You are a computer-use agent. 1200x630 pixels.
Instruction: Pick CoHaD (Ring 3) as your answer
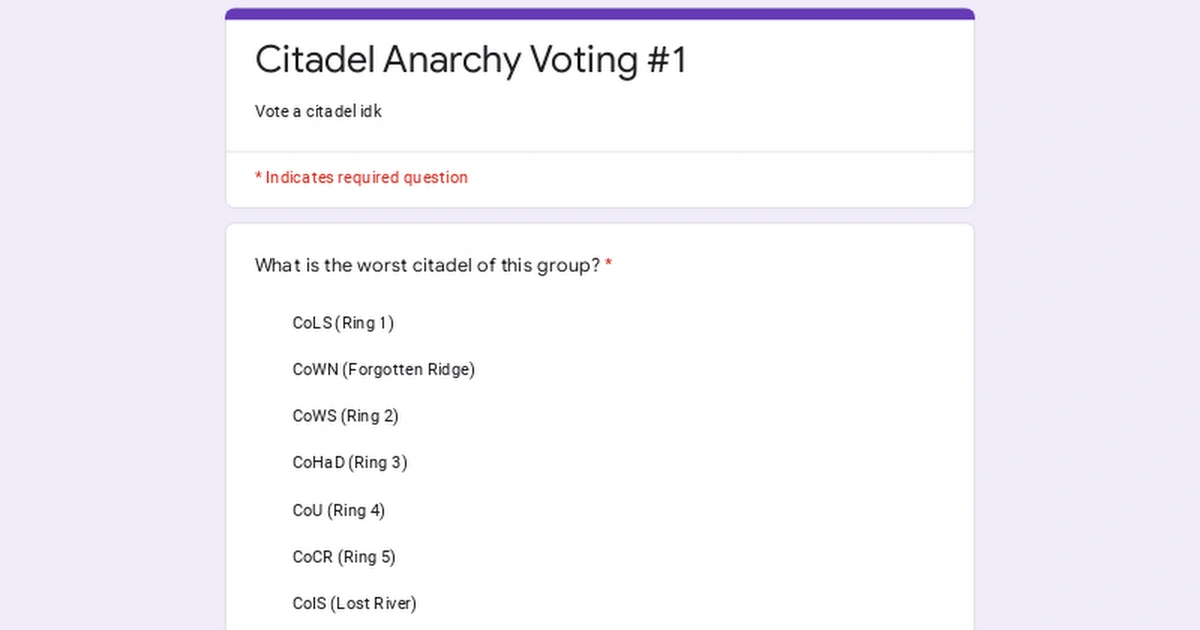pos(349,462)
